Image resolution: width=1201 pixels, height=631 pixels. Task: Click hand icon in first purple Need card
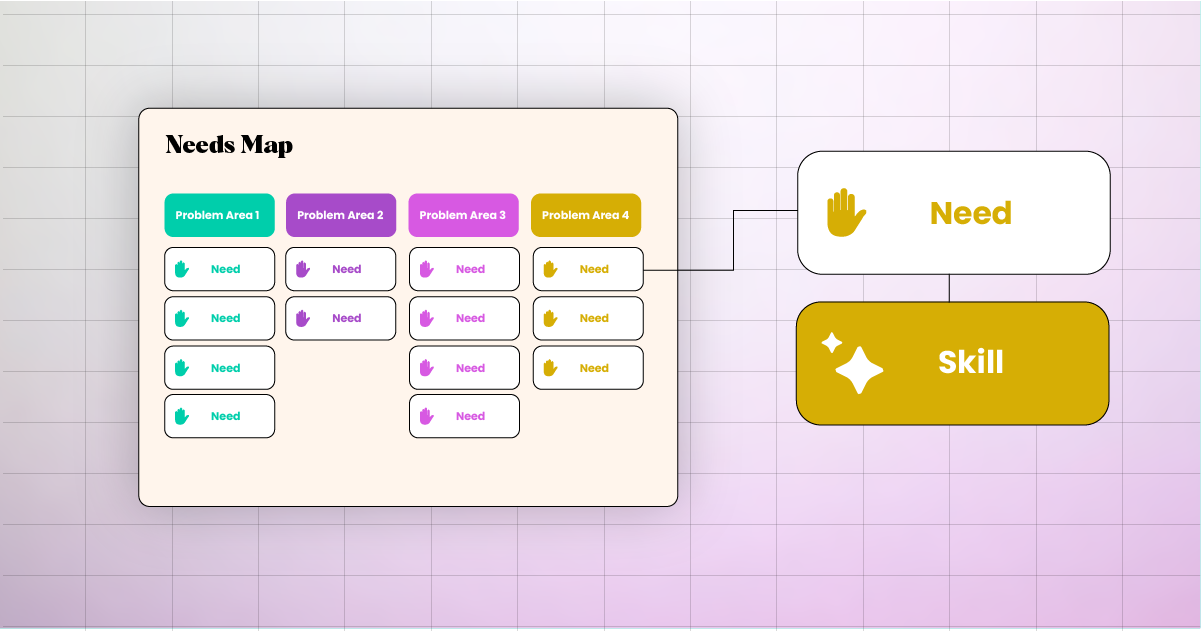(x=303, y=269)
